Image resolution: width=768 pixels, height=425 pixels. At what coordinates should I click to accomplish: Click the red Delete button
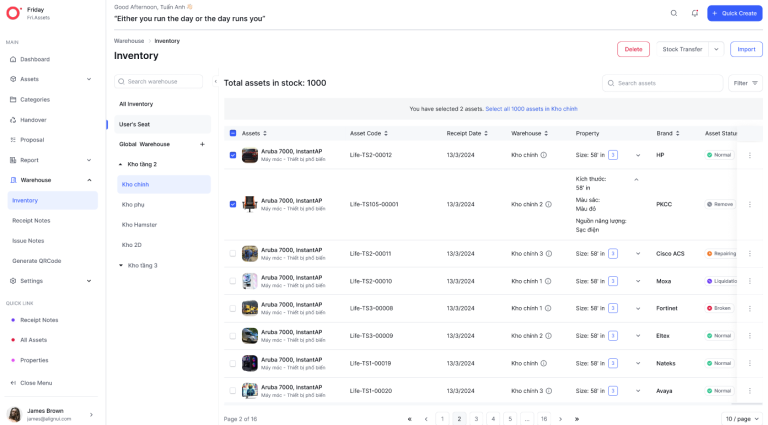point(633,49)
